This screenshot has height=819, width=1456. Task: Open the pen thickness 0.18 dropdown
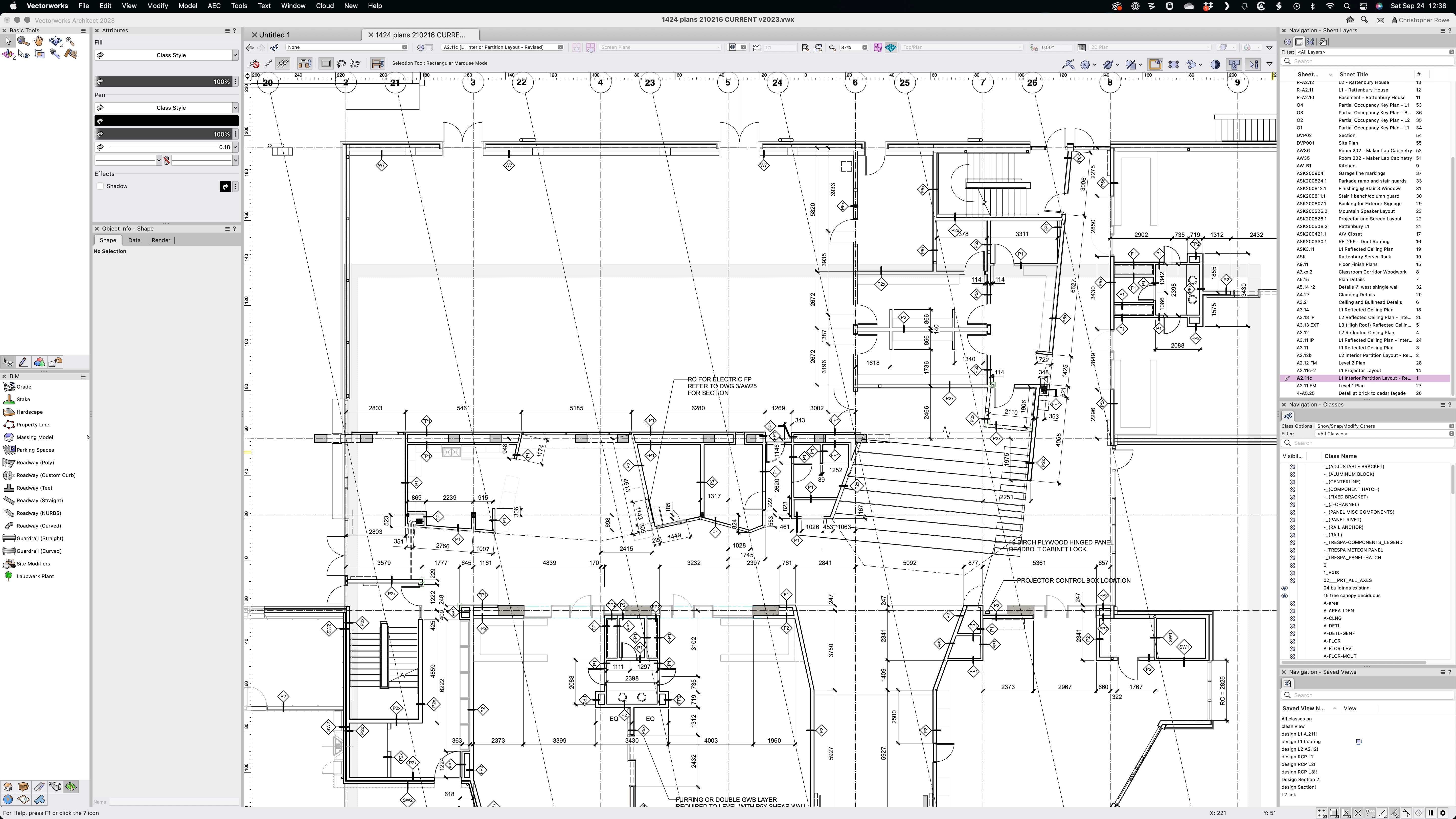pyautogui.click(x=235, y=147)
